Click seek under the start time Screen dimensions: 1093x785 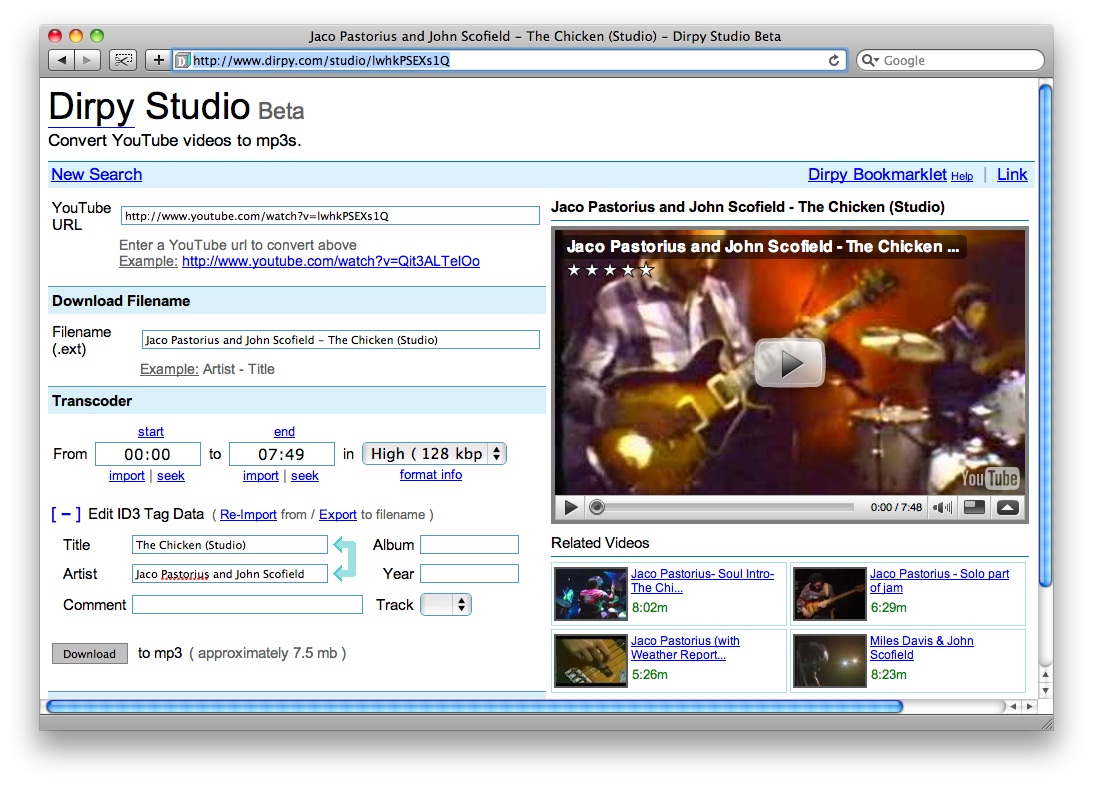[171, 475]
